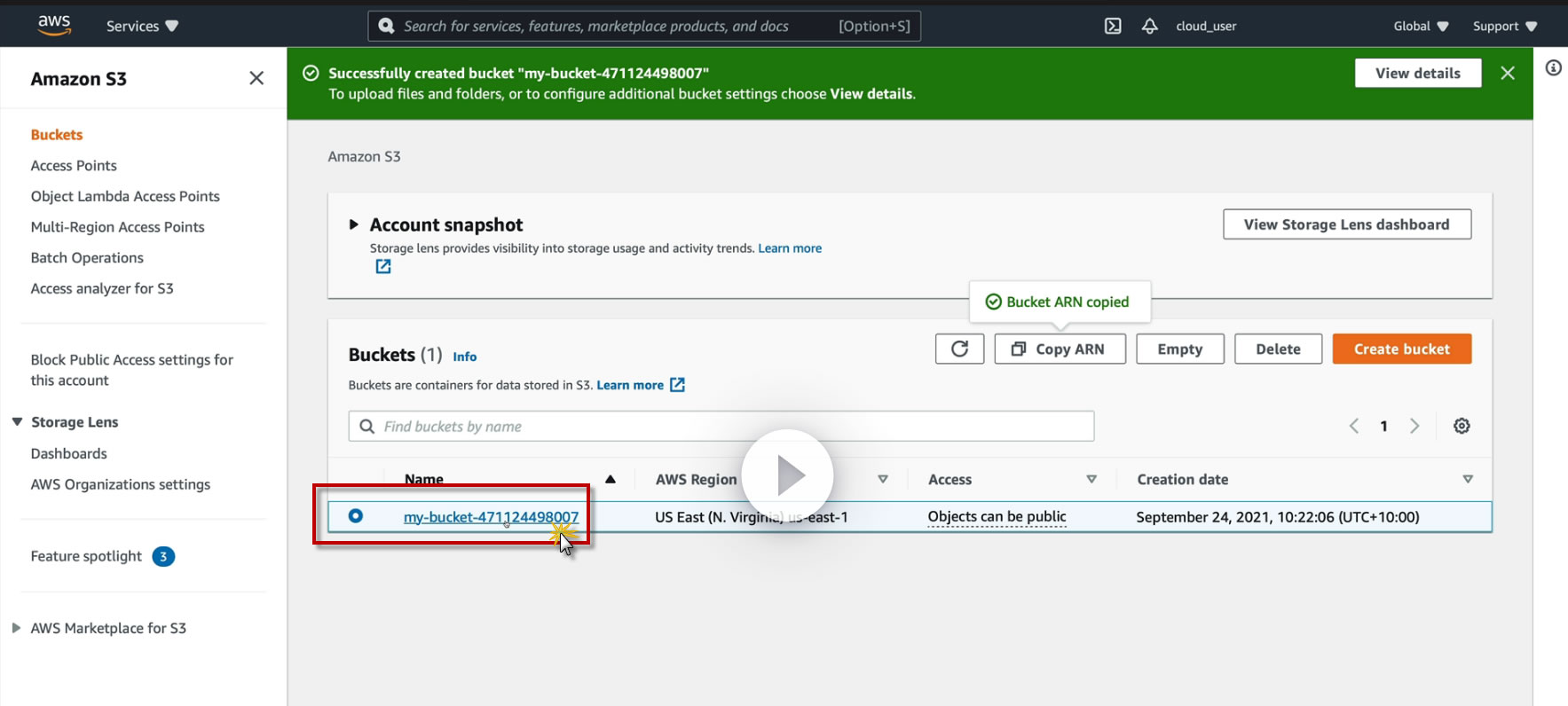Click the Amazon S3 breadcrumb
This screenshot has height=706, width=1568.
tap(364, 156)
